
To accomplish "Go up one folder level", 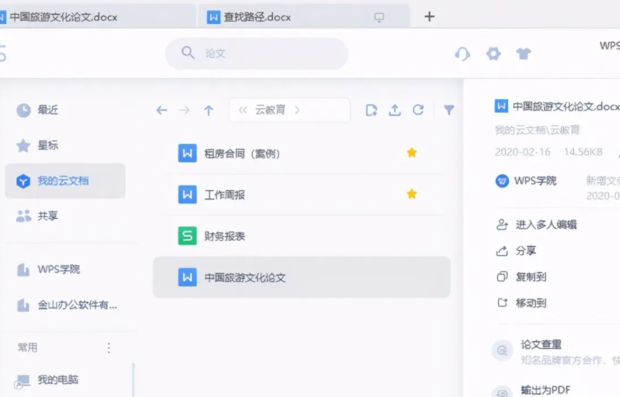I will coord(208,110).
